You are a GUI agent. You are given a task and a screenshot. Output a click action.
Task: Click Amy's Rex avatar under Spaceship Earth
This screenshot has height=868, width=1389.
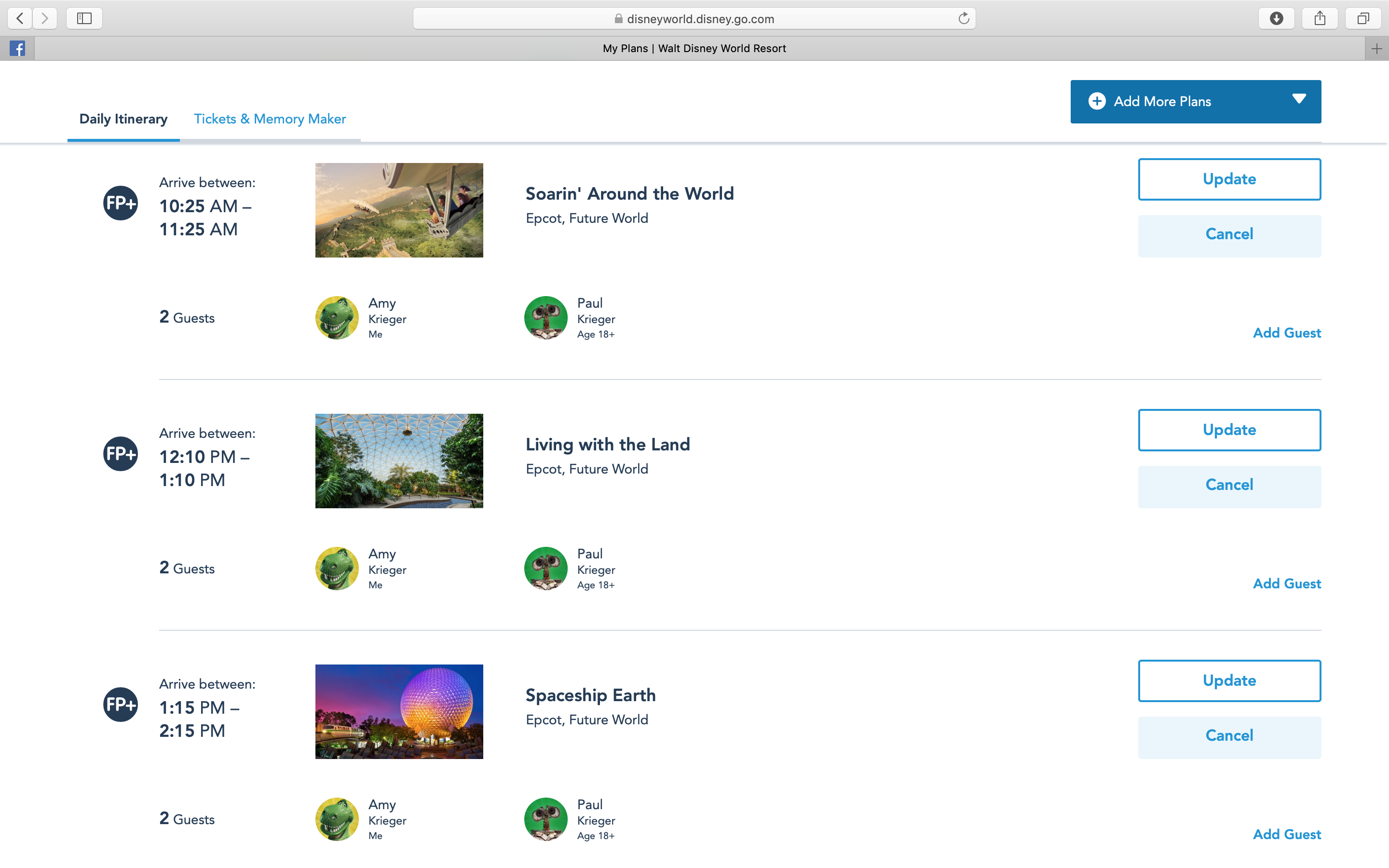[337, 819]
